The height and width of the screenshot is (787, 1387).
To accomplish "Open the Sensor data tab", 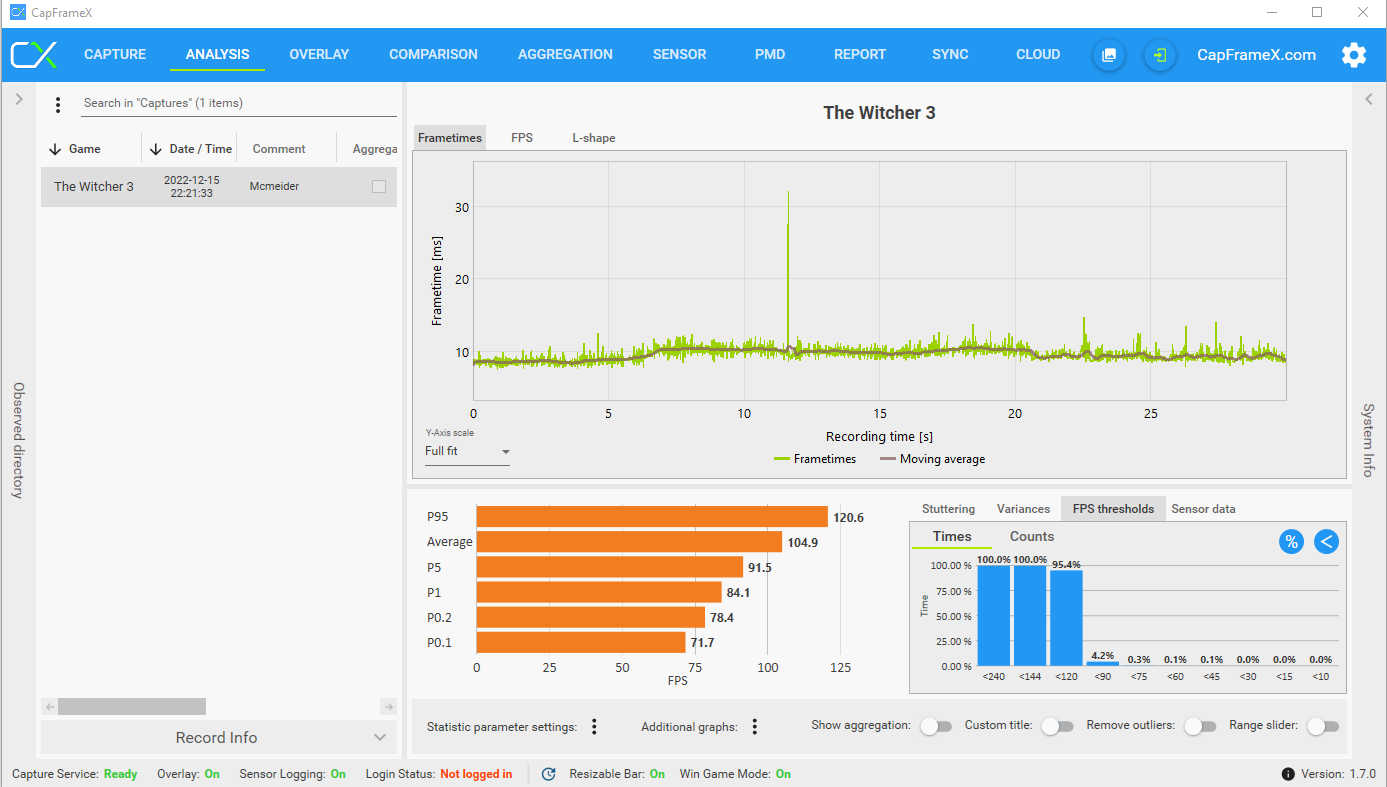I will click(x=1203, y=509).
